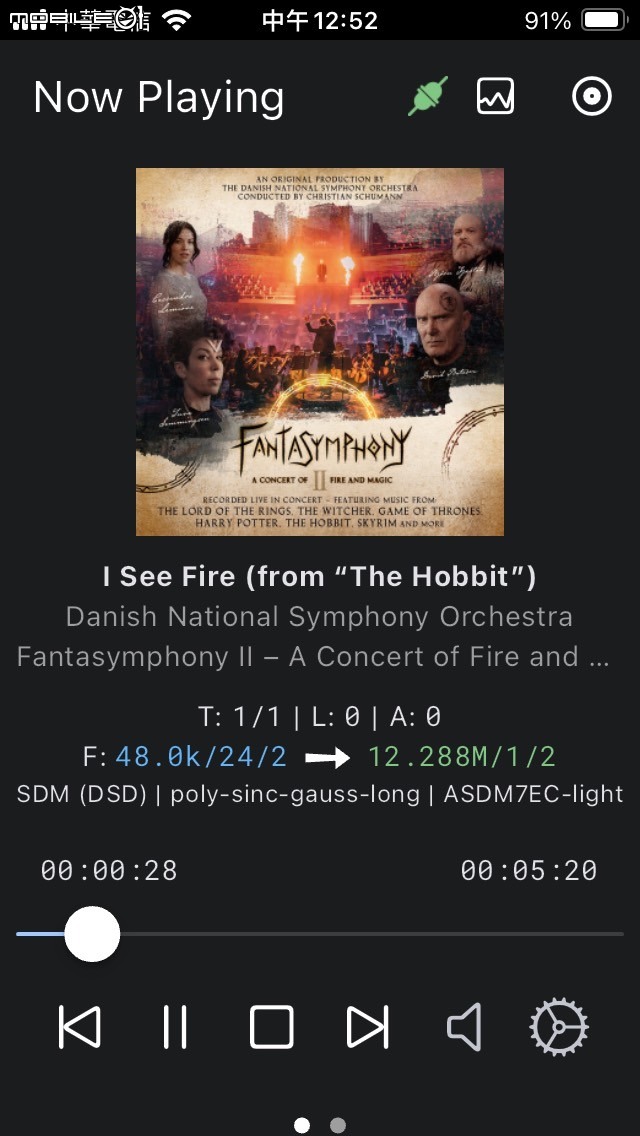640x1136 pixels.
Task: Tap the 12.288M/1/2 output format
Action: point(462,757)
